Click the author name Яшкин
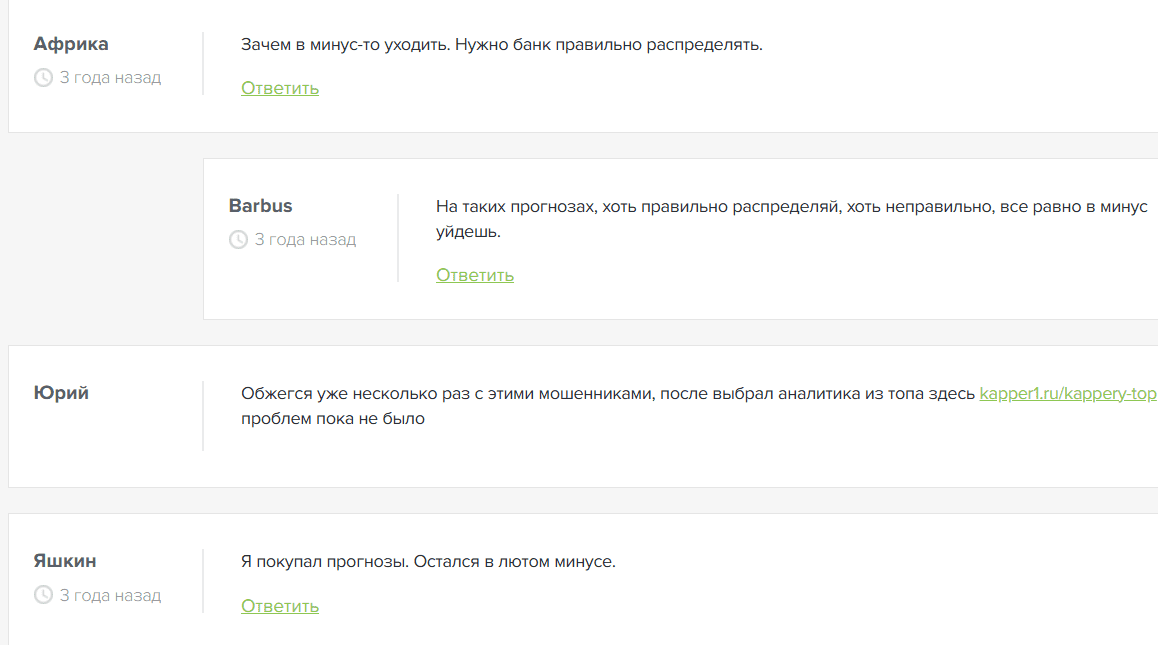 (65, 562)
